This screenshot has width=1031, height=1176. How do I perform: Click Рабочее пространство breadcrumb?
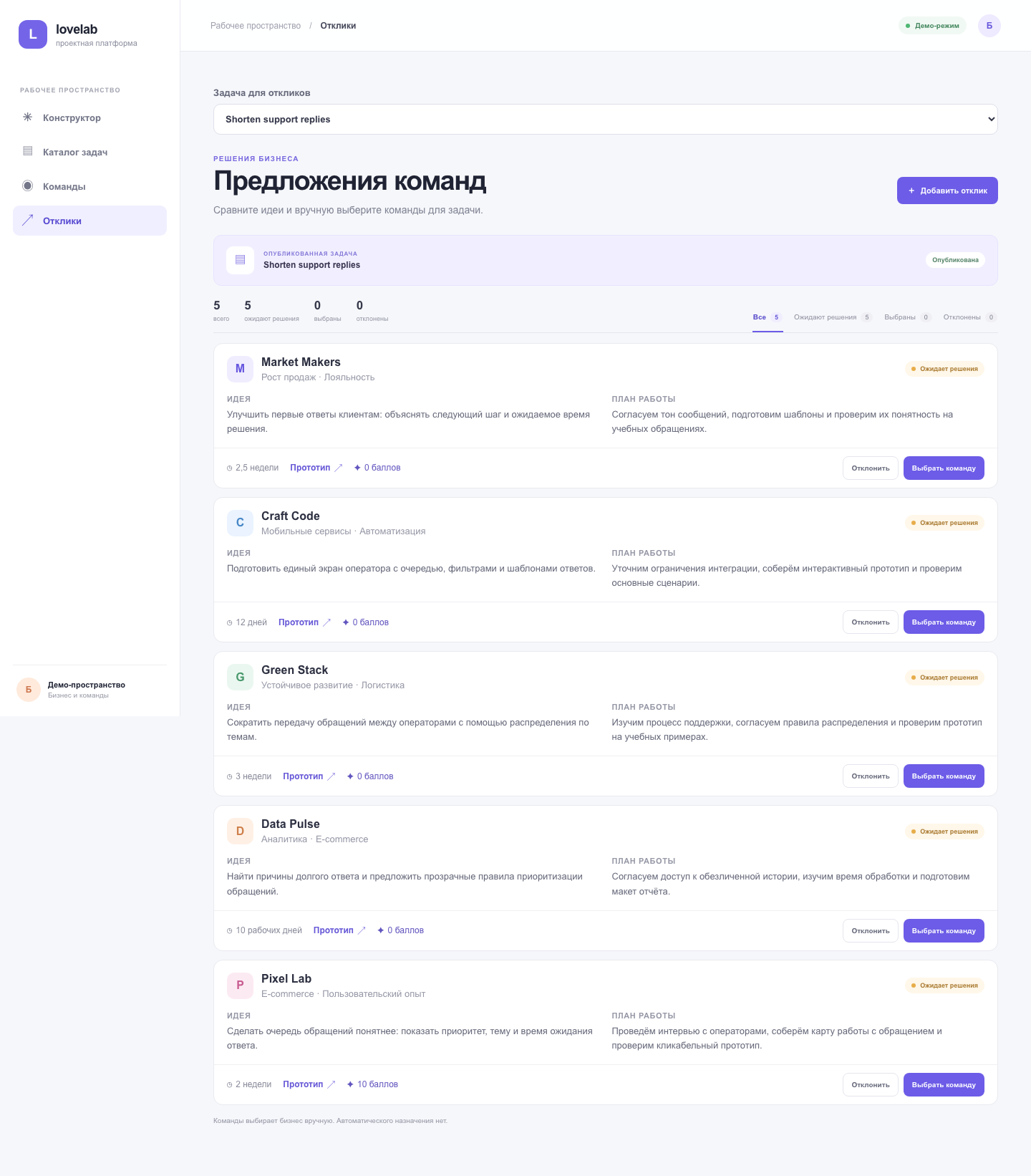(256, 26)
